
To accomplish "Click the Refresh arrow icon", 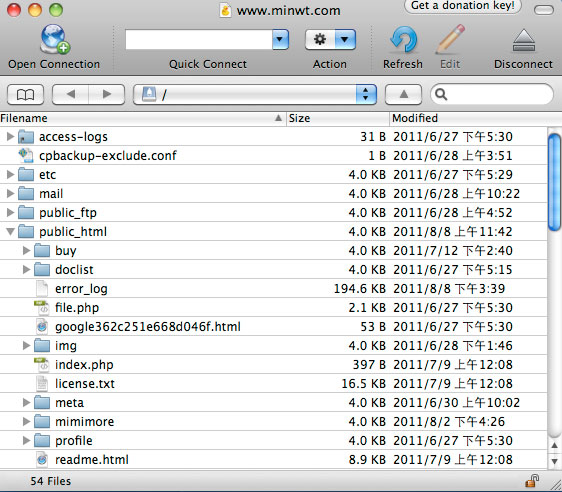I will [x=403, y=39].
